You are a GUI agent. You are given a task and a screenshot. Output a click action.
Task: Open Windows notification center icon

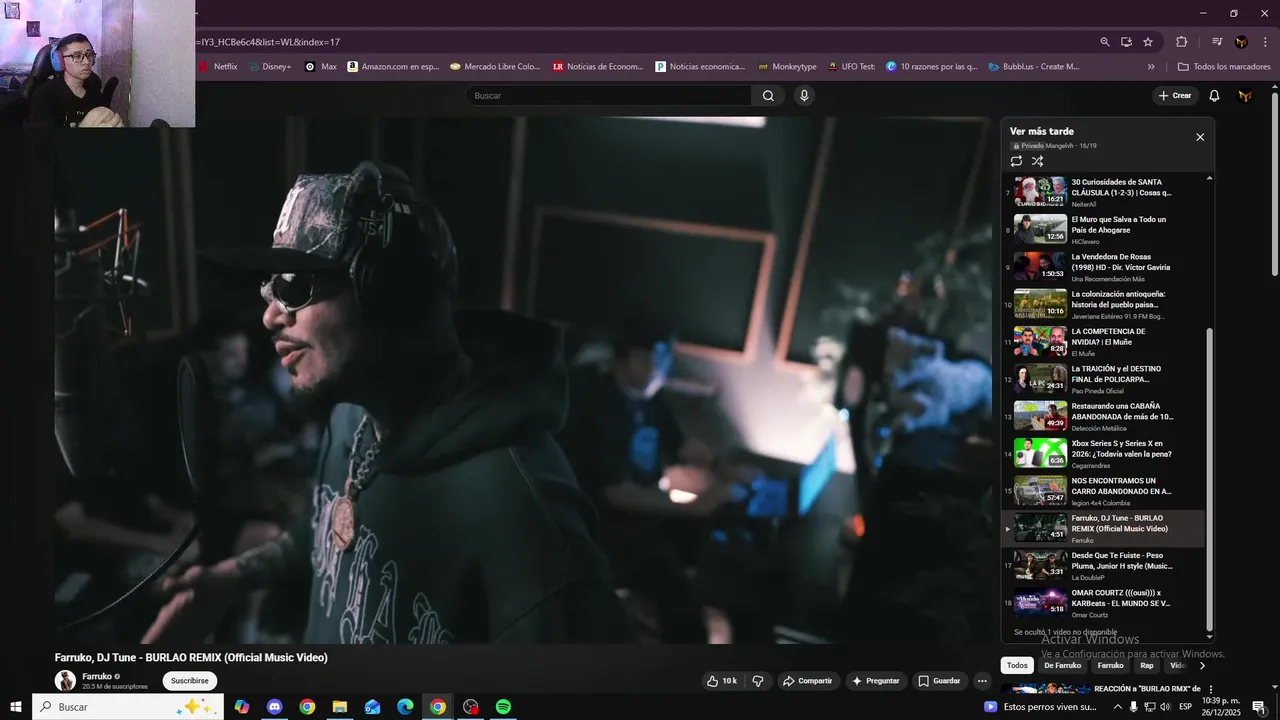[x=1259, y=707]
